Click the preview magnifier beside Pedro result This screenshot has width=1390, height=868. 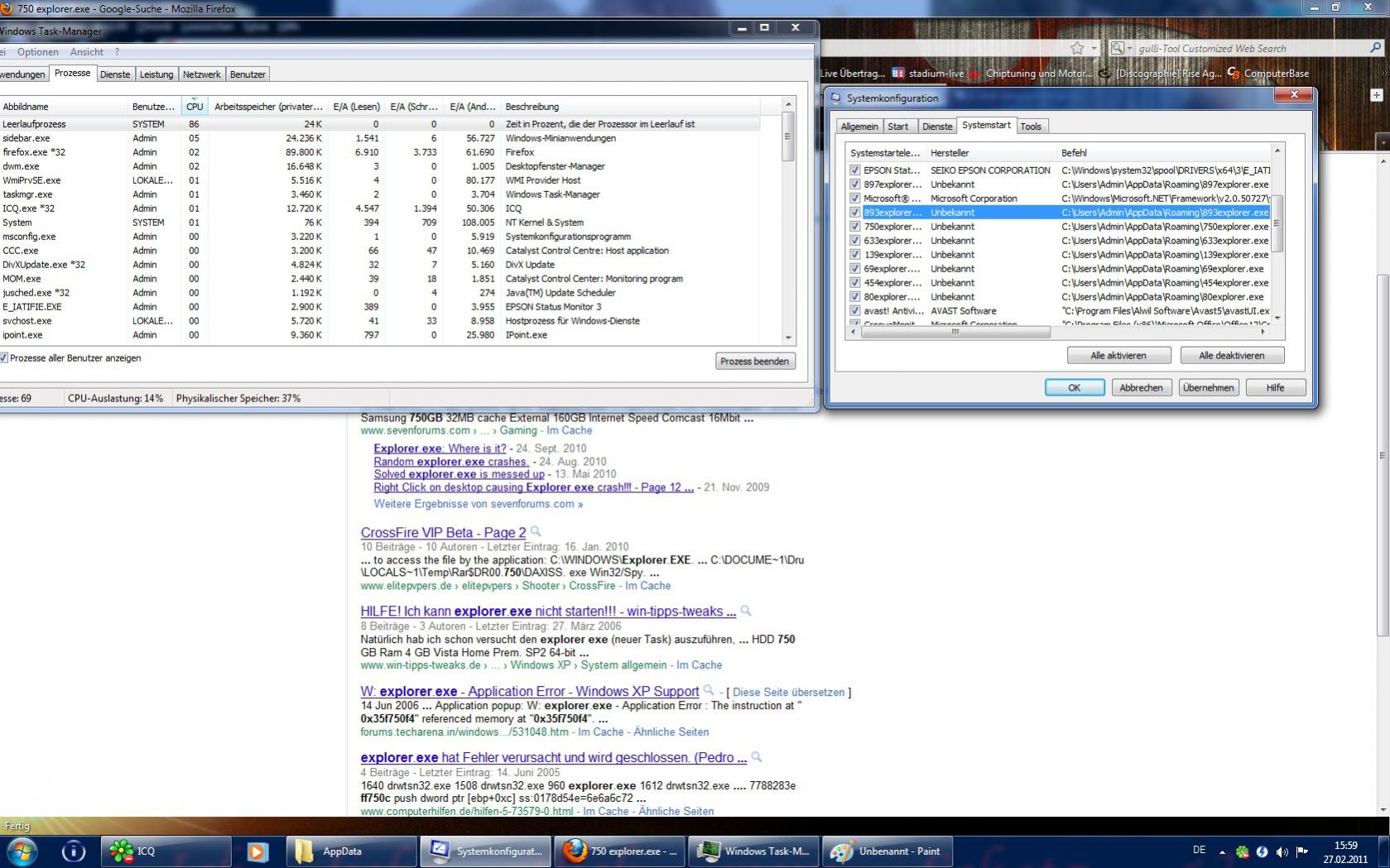click(x=756, y=756)
